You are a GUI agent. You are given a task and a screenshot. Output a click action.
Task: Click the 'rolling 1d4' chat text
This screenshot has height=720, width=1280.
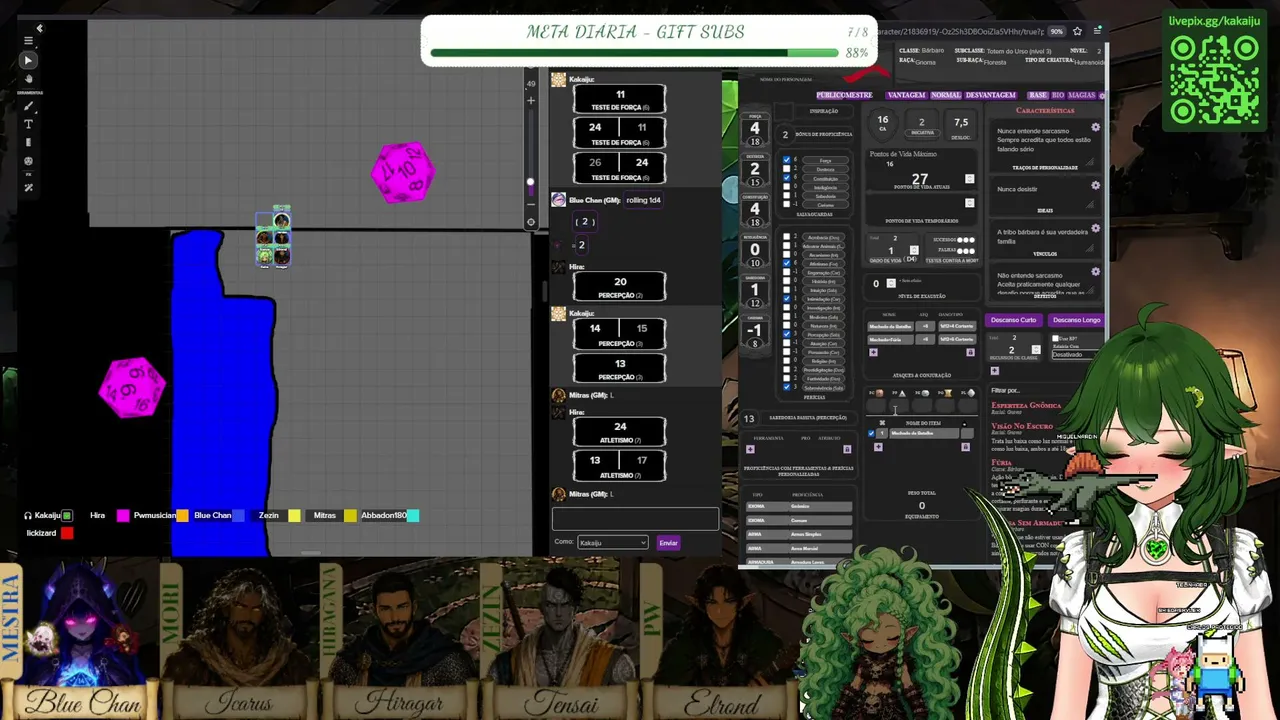tap(643, 200)
